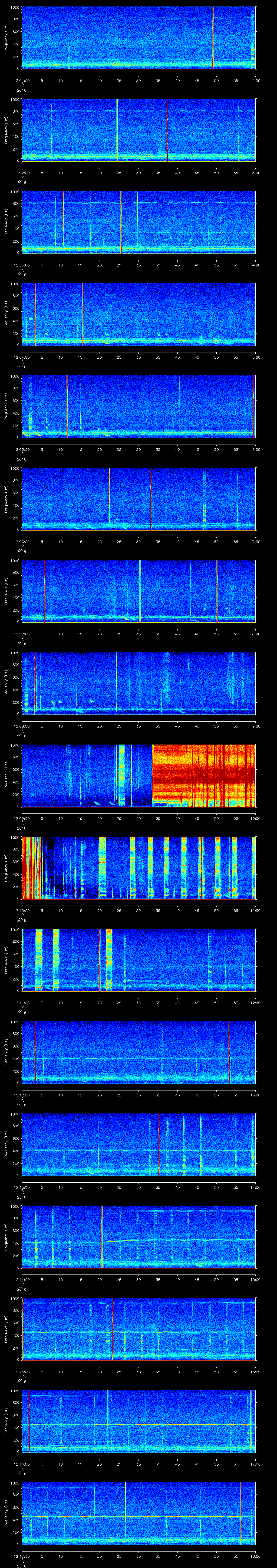Click the '10:00' end time label
This screenshot has width=277, height=1568.
pos(255,818)
